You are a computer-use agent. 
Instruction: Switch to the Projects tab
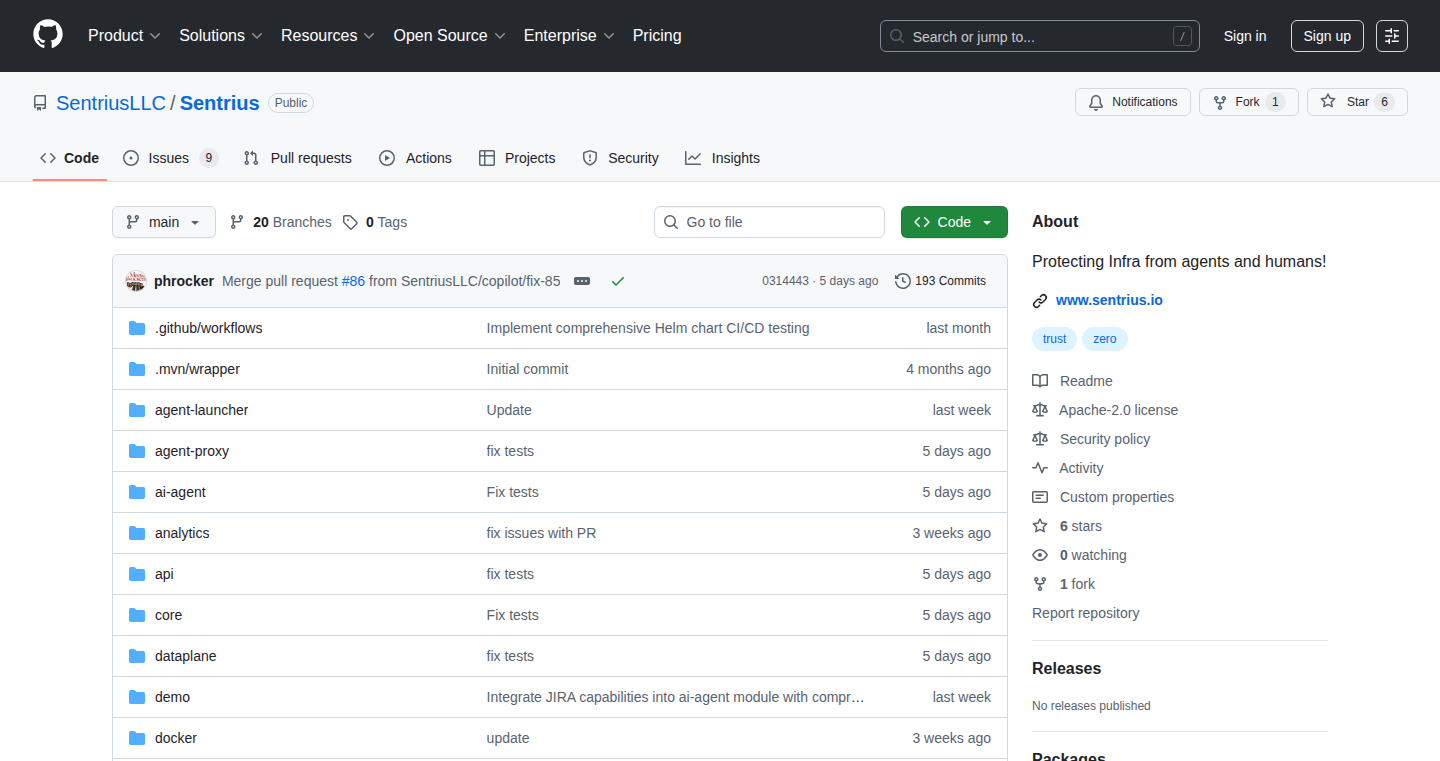click(517, 158)
